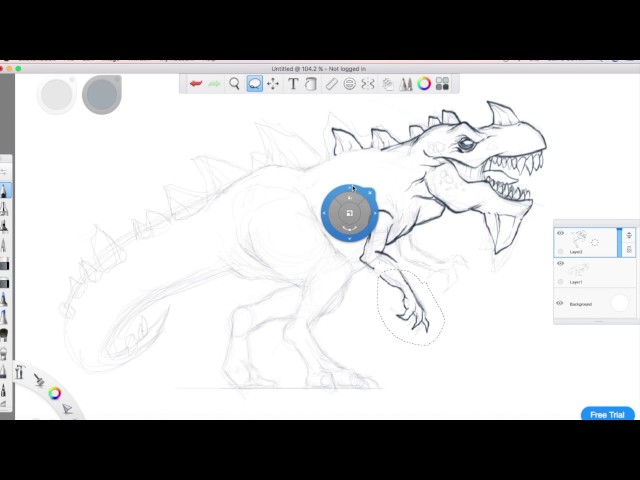Open the lagoon color wheel
Viewport: 640px width, 480px height.
(55, 393)
